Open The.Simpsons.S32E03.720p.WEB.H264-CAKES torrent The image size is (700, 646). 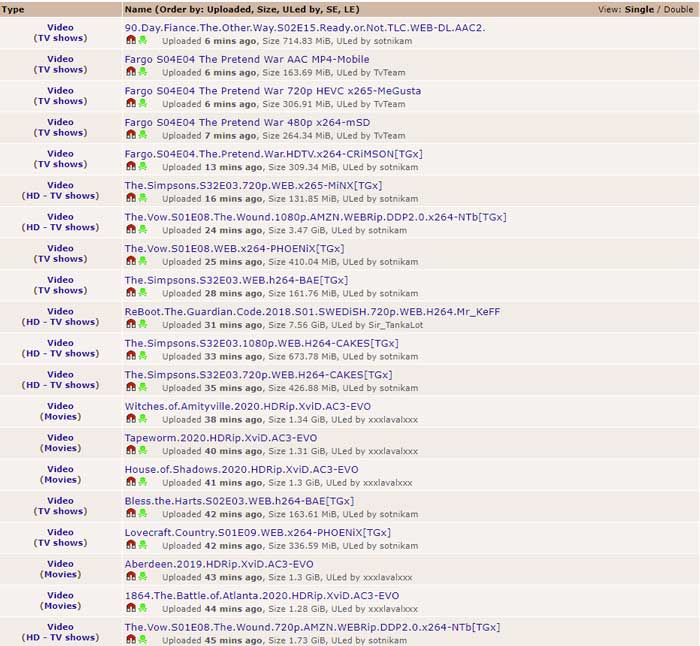tap(258, 375)
